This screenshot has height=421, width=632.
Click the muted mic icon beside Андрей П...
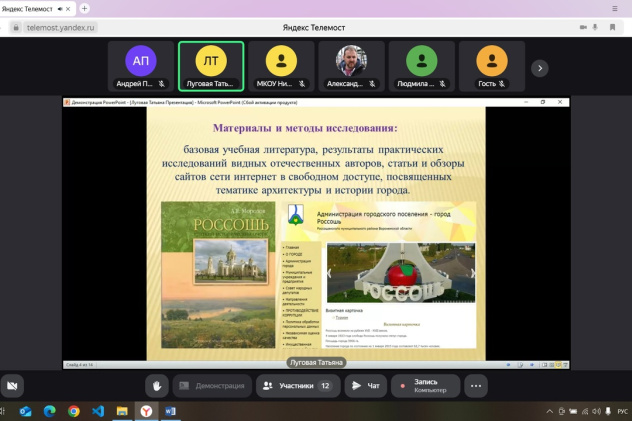(162, 84)
